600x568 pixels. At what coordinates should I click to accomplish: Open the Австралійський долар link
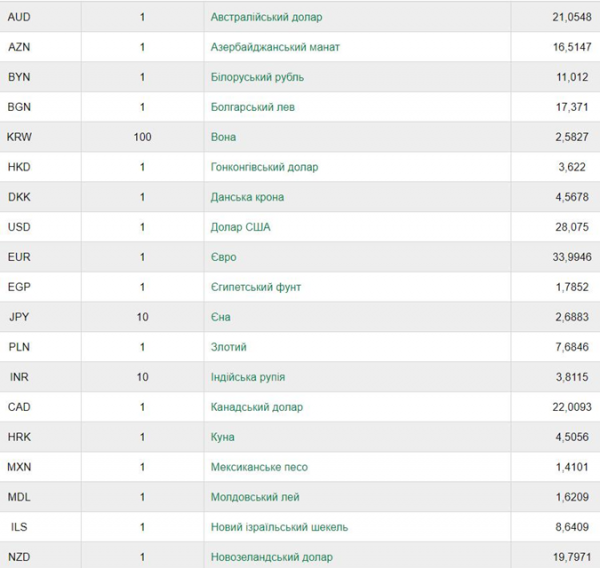click(266, 17)
